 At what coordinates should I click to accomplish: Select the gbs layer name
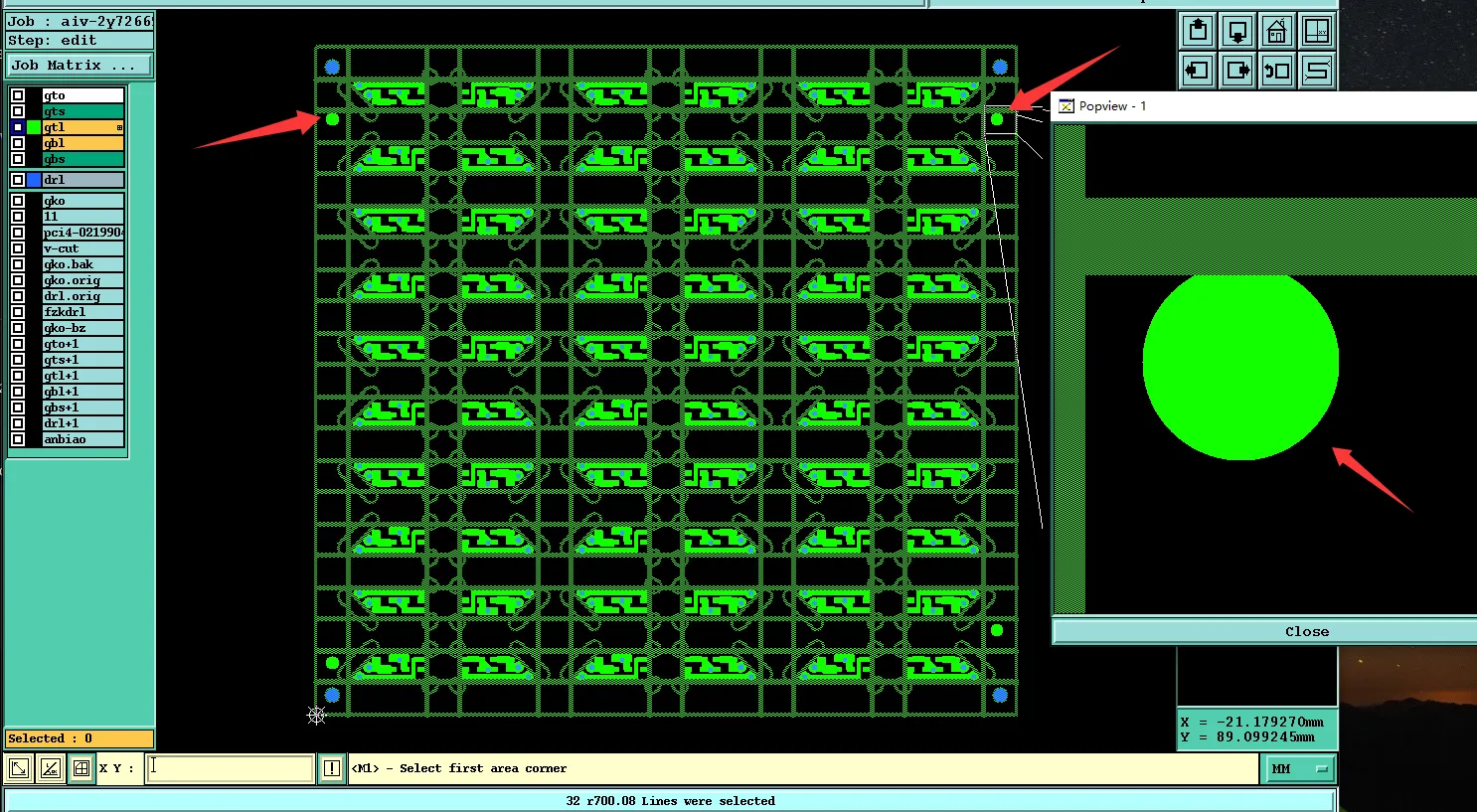tap(83, 159)
